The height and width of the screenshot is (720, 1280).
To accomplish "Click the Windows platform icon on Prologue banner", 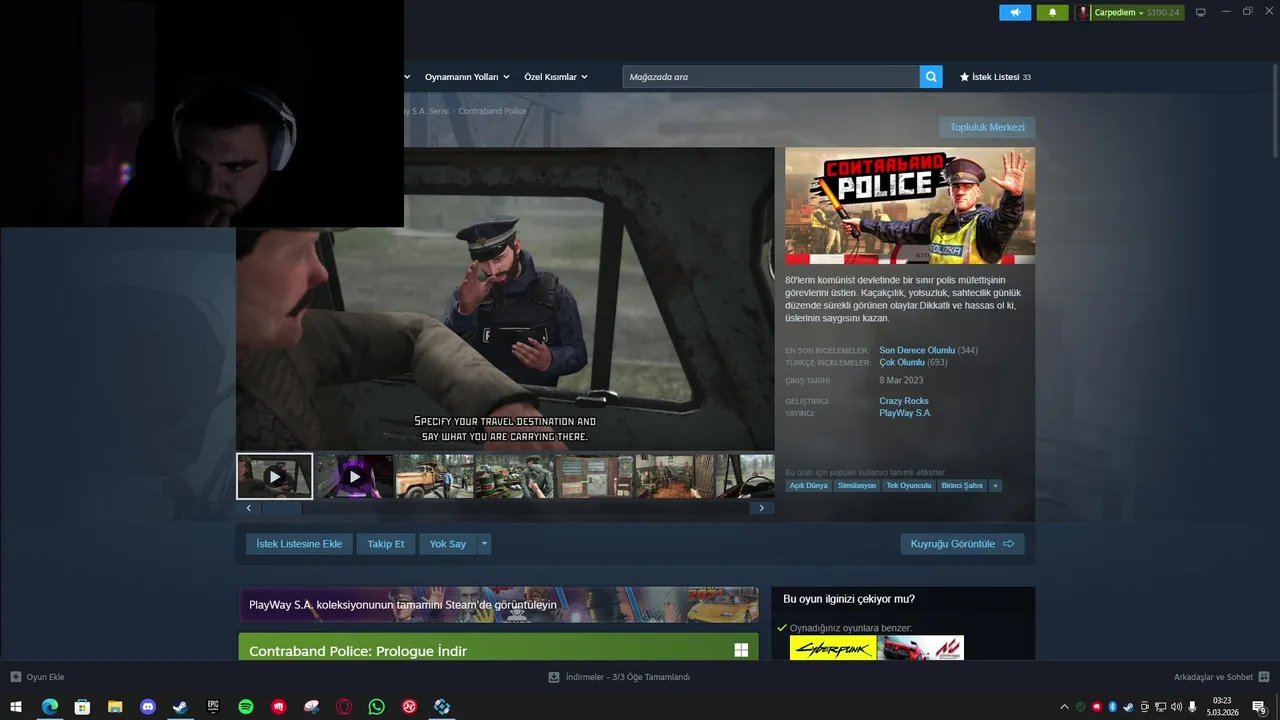I will pos(741,651).
